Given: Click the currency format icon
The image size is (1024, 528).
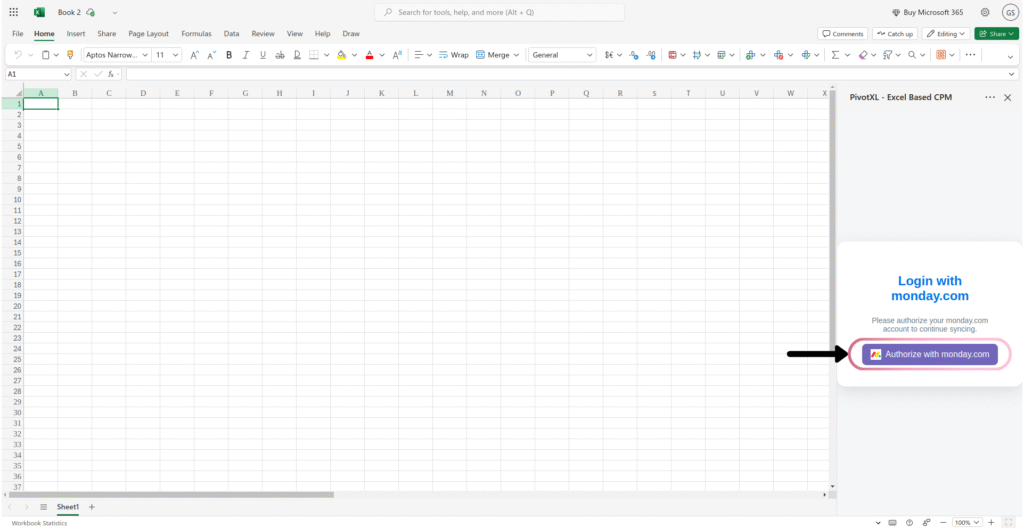Looking at the screenshot, I should pos(609,55).
